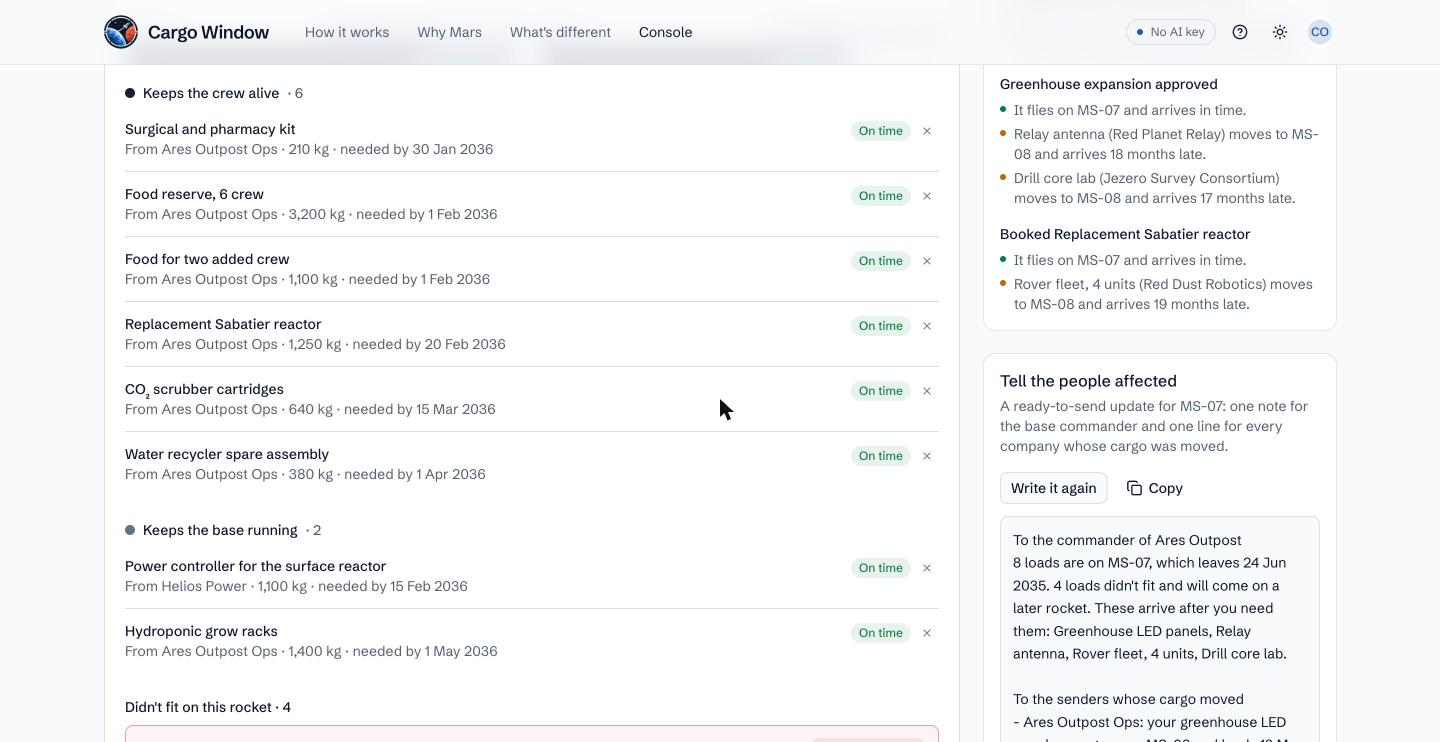Click the Copy icon button
This screenshot has width=1440, height=742.
pos(1155,488)
